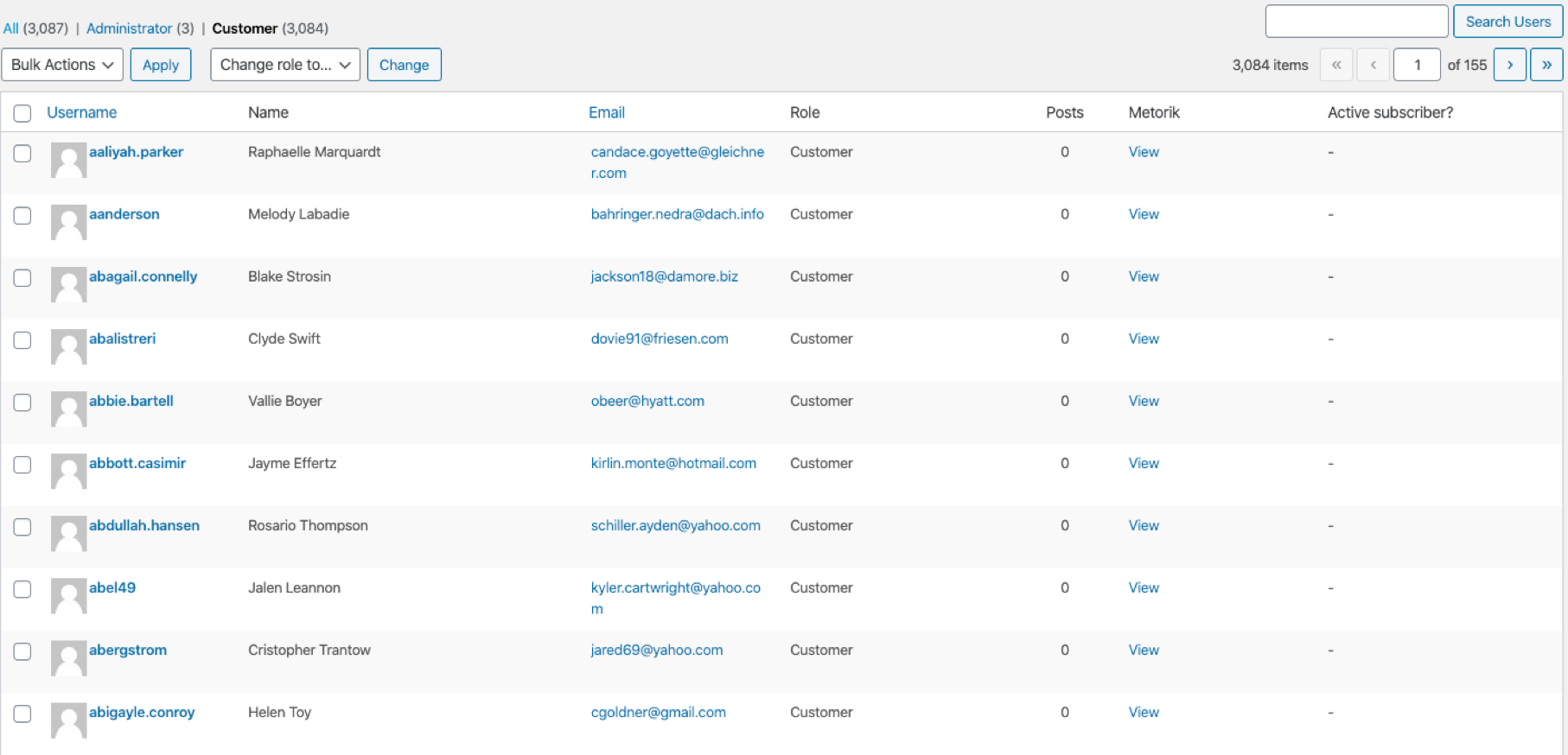Focus the user search text field
Screen dimensions: 1568x755
(1355, 22)
